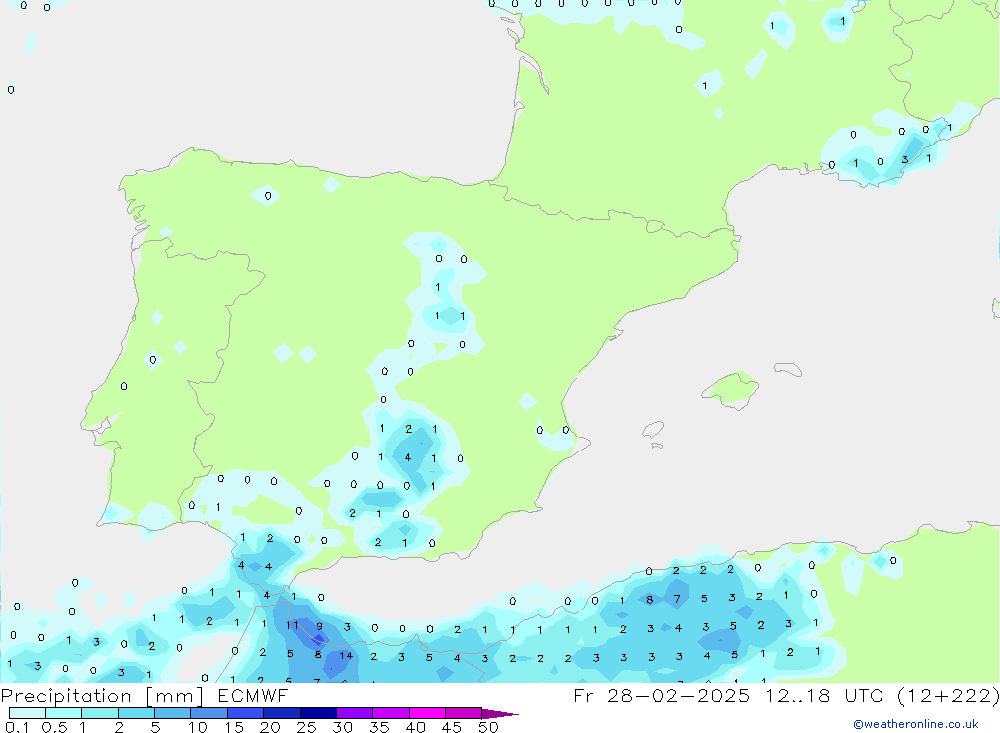Click the '15' legend scale label
The width and height of the screenshot is (1000, 733).
234,727
